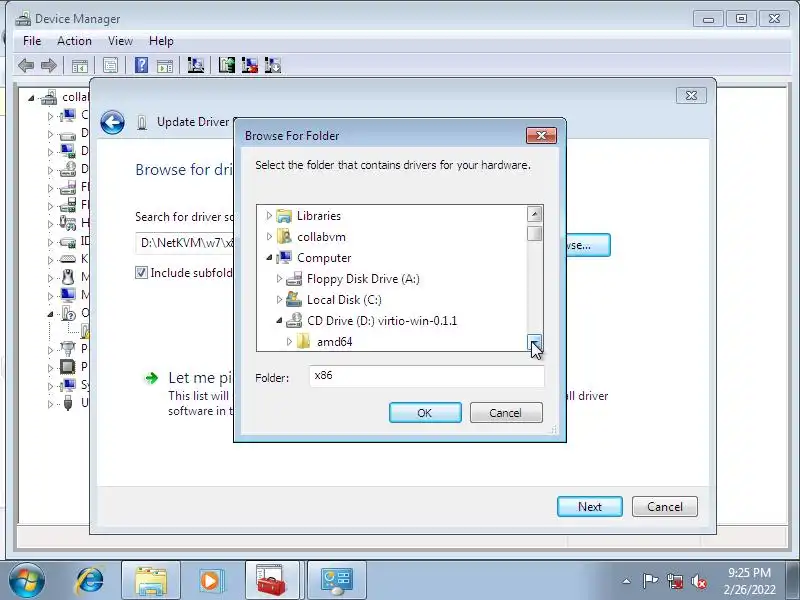Click the Forward arrow in Device Manager toolbar
This screenshot has height=600, width=800.
[x=49, y=65]
